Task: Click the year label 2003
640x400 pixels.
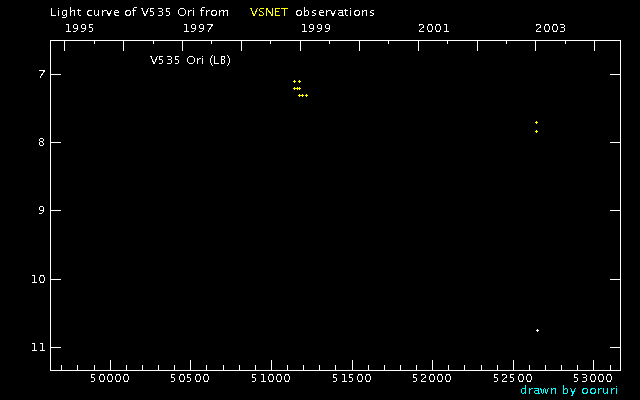Action: (551, 28)
